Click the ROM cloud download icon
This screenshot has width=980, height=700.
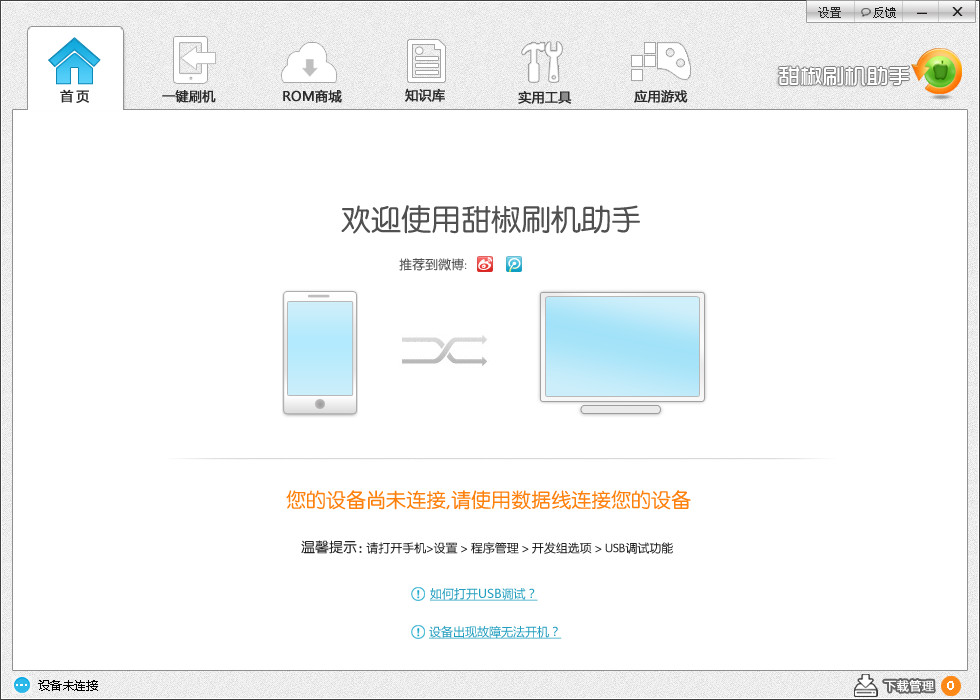pos(309,62)
